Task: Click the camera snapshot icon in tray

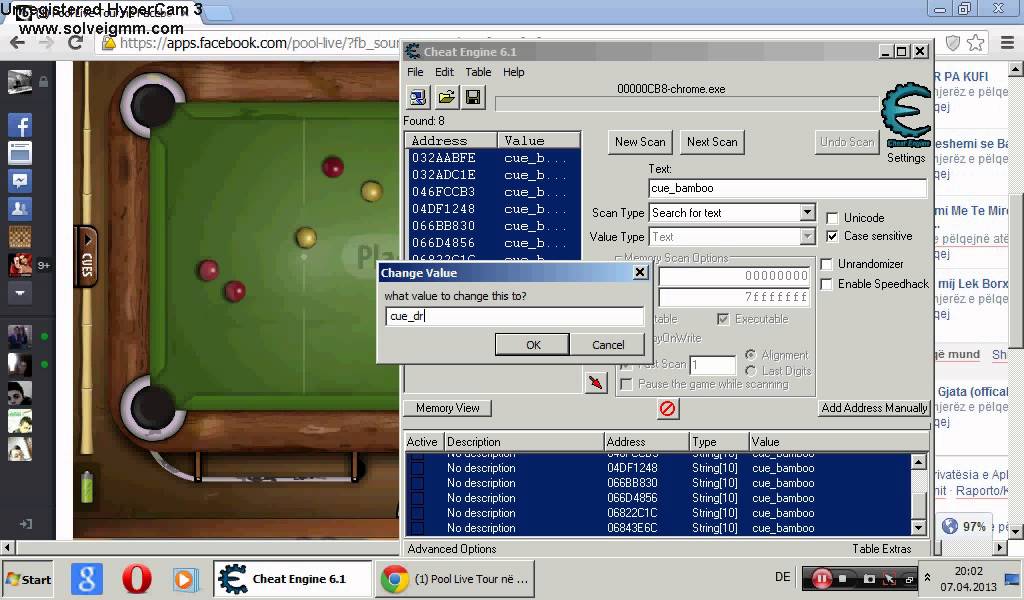Action: [869, 578]
